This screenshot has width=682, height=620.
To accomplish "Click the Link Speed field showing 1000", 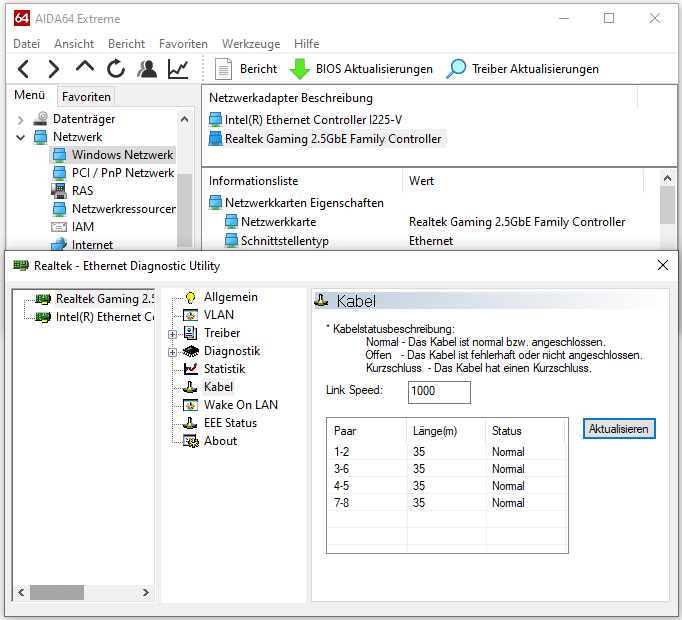I will pos(439,392).
